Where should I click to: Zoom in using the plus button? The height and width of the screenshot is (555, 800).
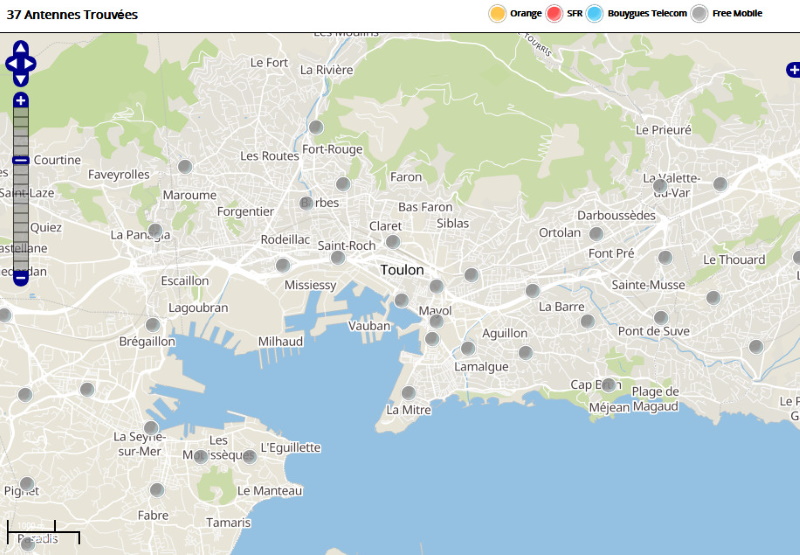click(21, 101)
